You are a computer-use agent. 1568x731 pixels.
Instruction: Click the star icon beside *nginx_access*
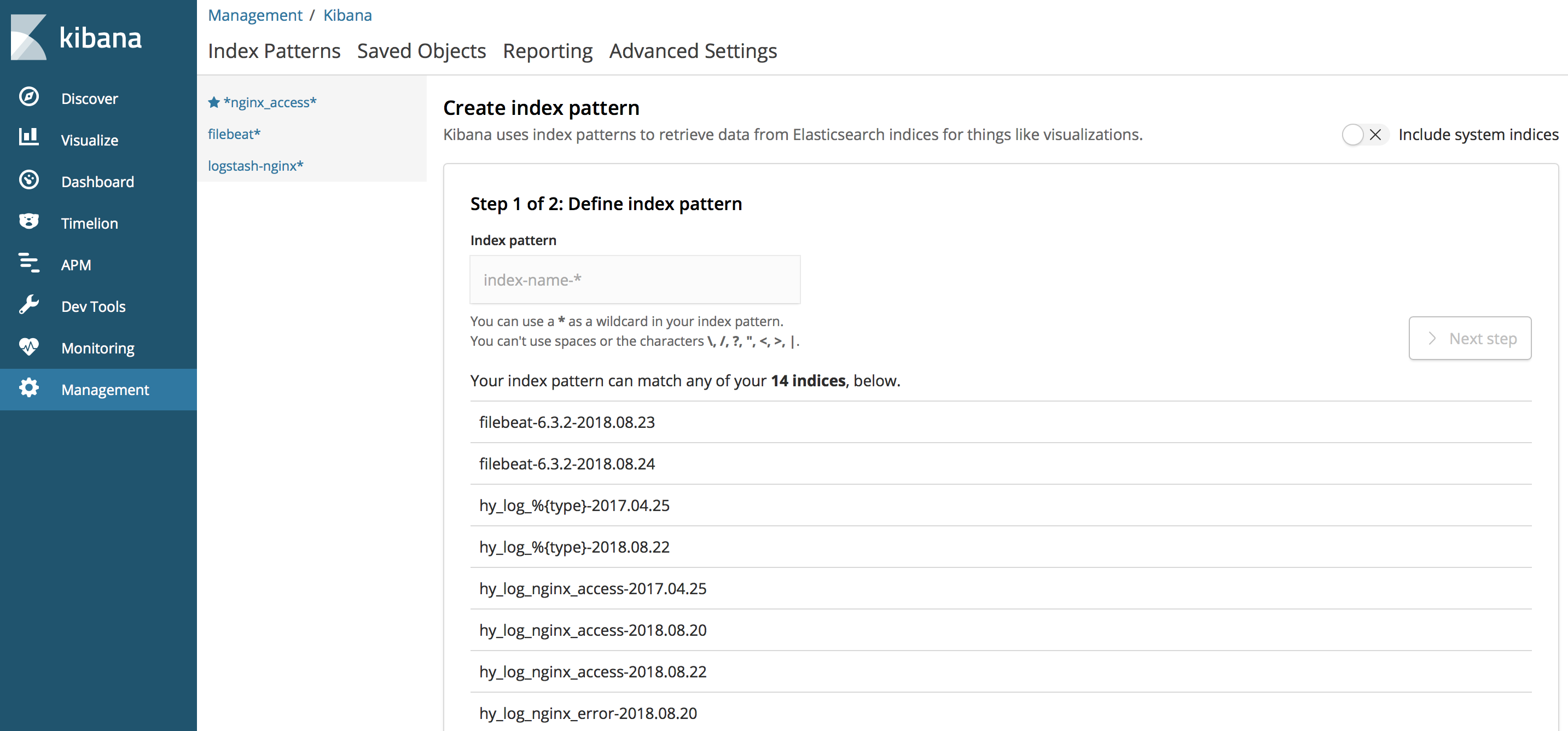214,102
